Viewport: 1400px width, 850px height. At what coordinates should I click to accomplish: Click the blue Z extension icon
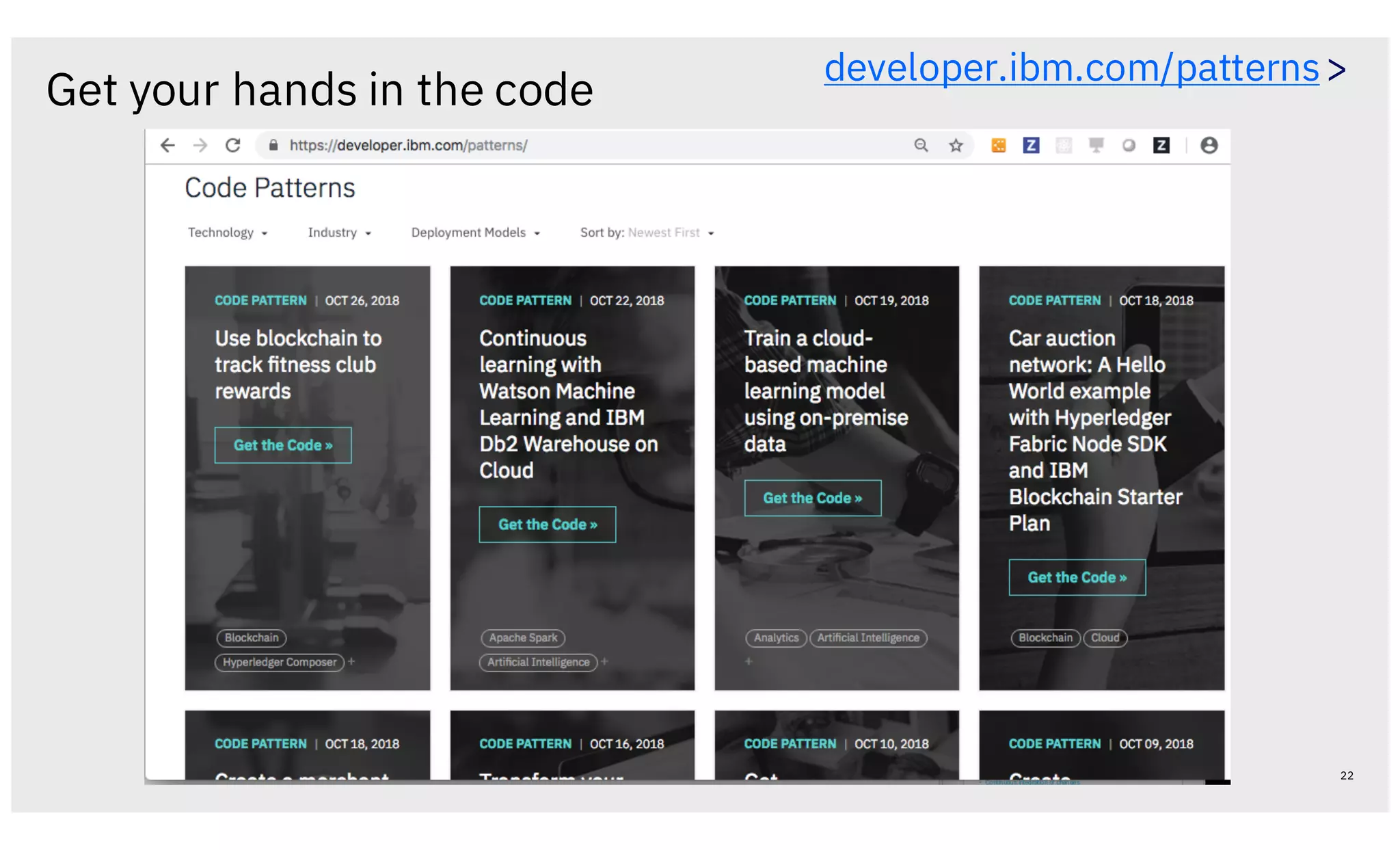click(x=1031, y=145)
